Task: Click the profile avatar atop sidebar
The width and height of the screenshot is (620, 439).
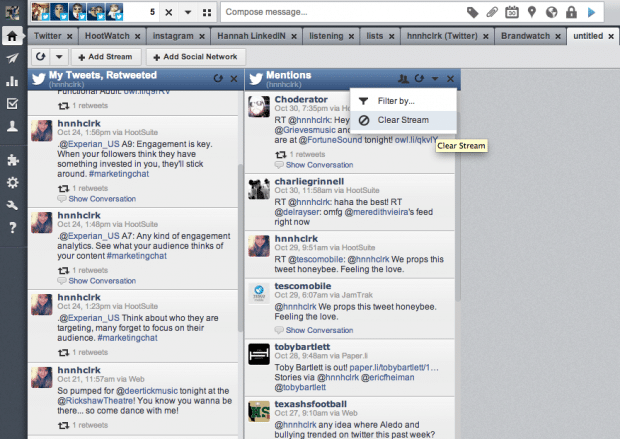Action: 12,11
